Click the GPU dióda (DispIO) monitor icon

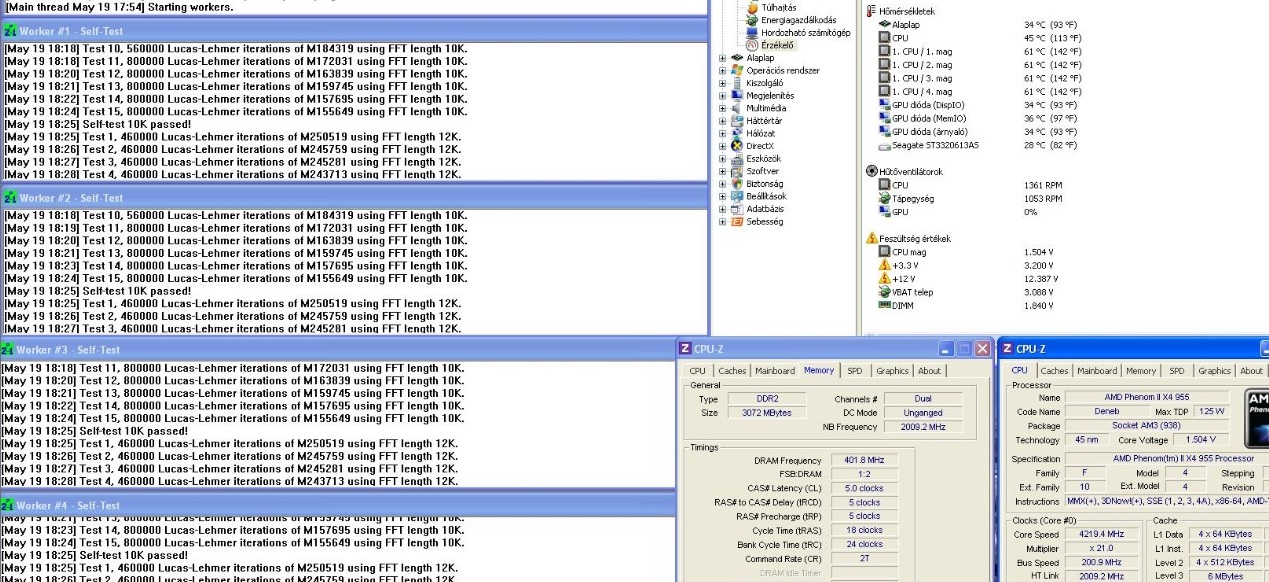tap(884, 105)
